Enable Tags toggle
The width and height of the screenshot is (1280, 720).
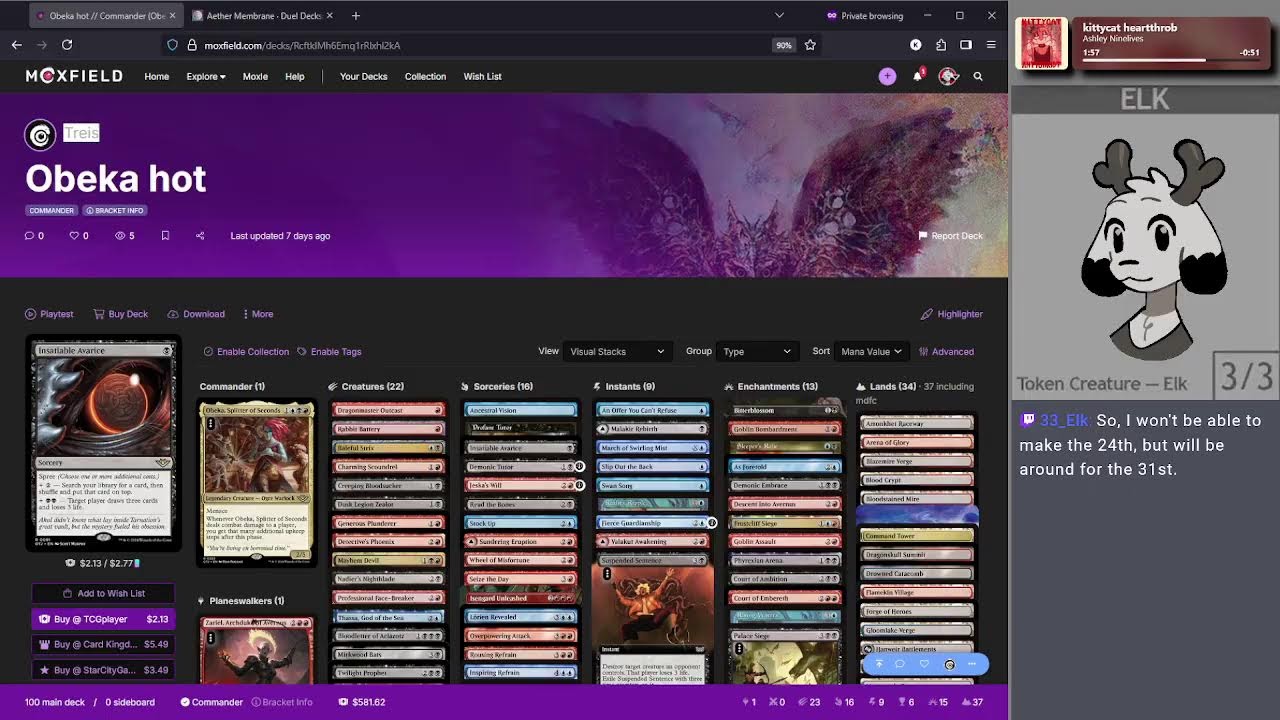click(329, 352)
